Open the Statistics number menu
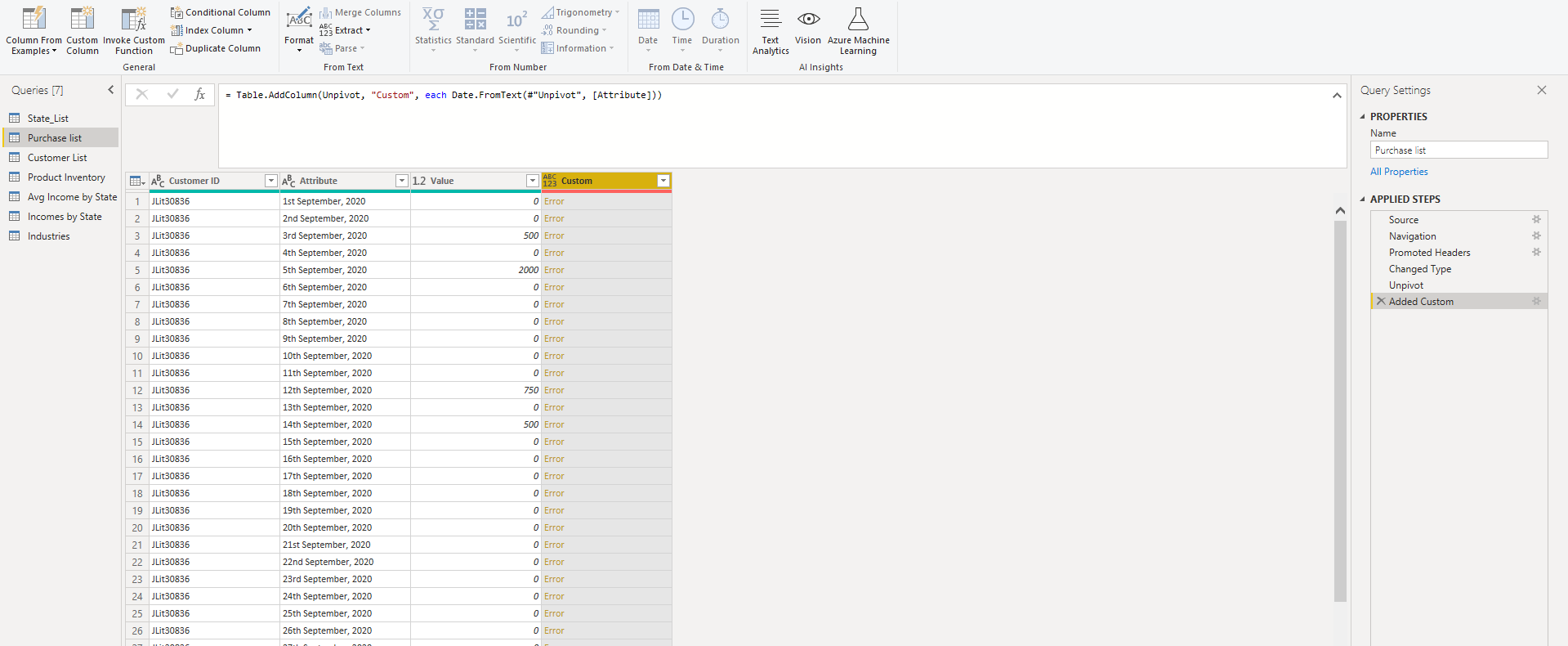The image size is (1568, 646). (x=433, y=30)
